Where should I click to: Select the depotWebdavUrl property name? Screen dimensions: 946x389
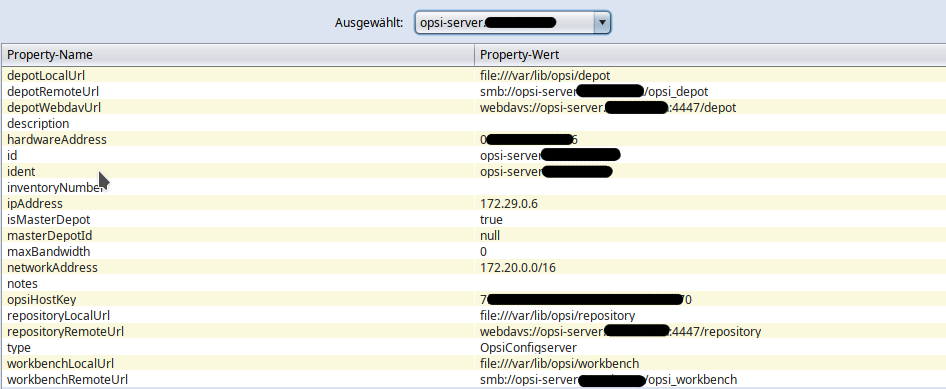click(54, 107)
